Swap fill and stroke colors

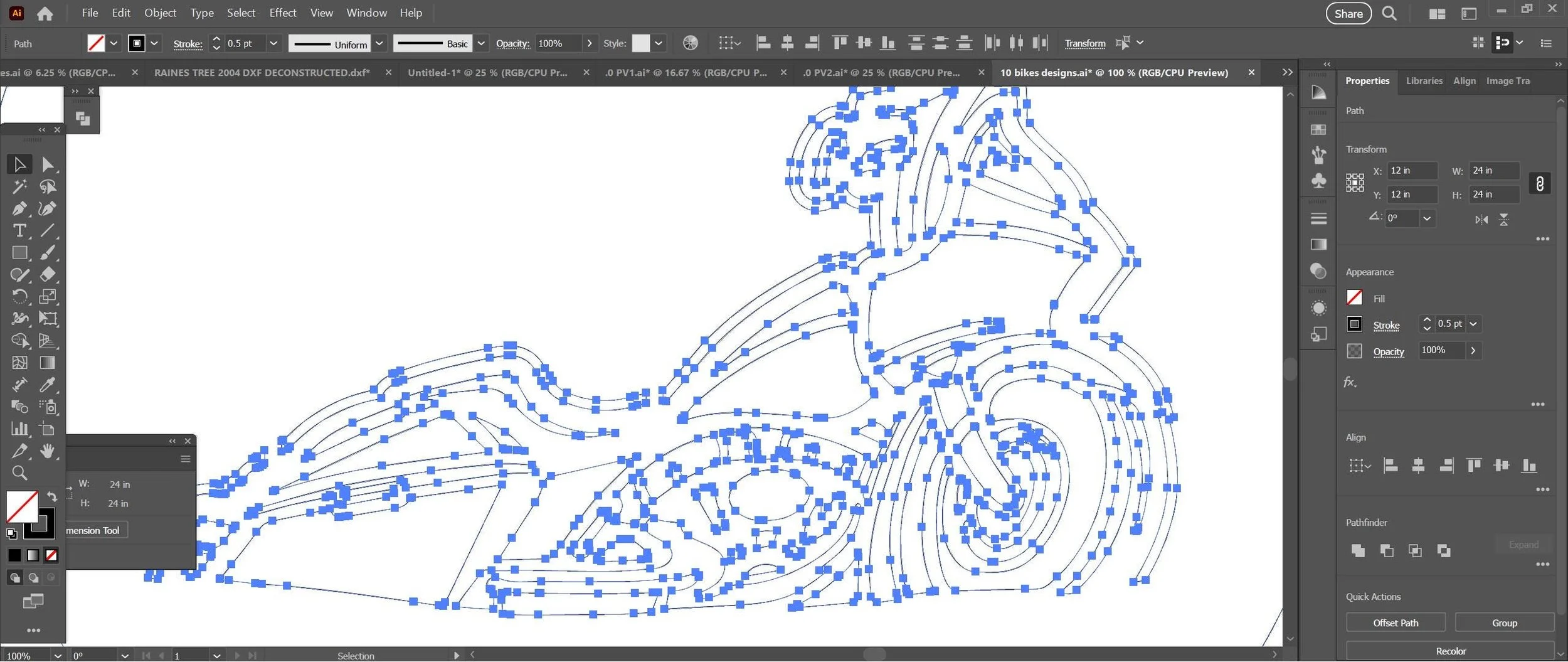click(52, 496)
